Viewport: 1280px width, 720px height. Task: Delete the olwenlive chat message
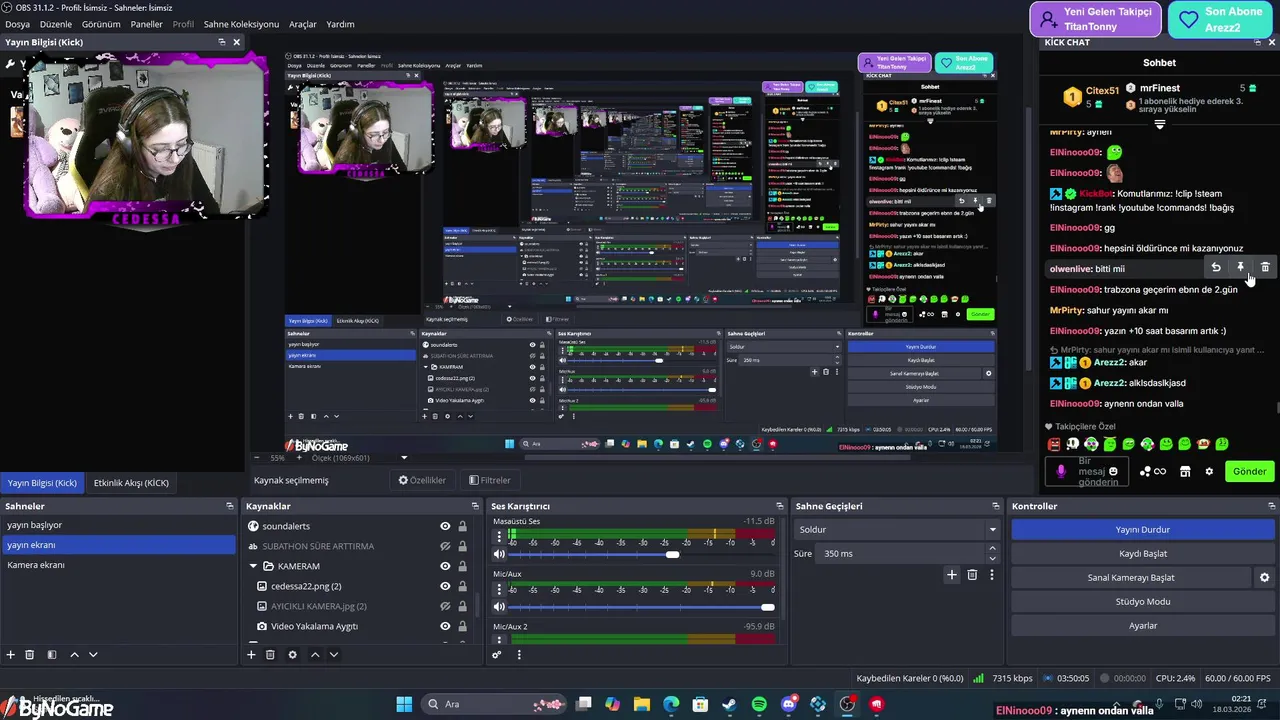[1265, 267]
